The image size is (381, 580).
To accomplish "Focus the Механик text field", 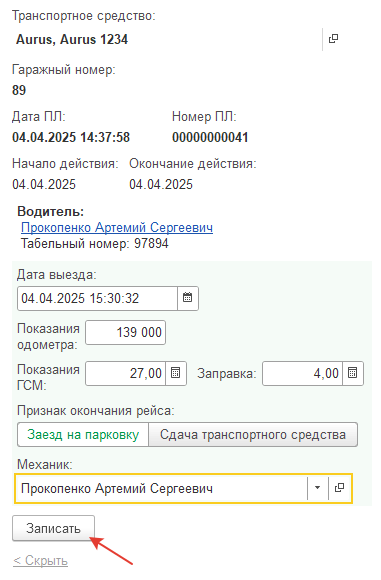I will [161, 488].
